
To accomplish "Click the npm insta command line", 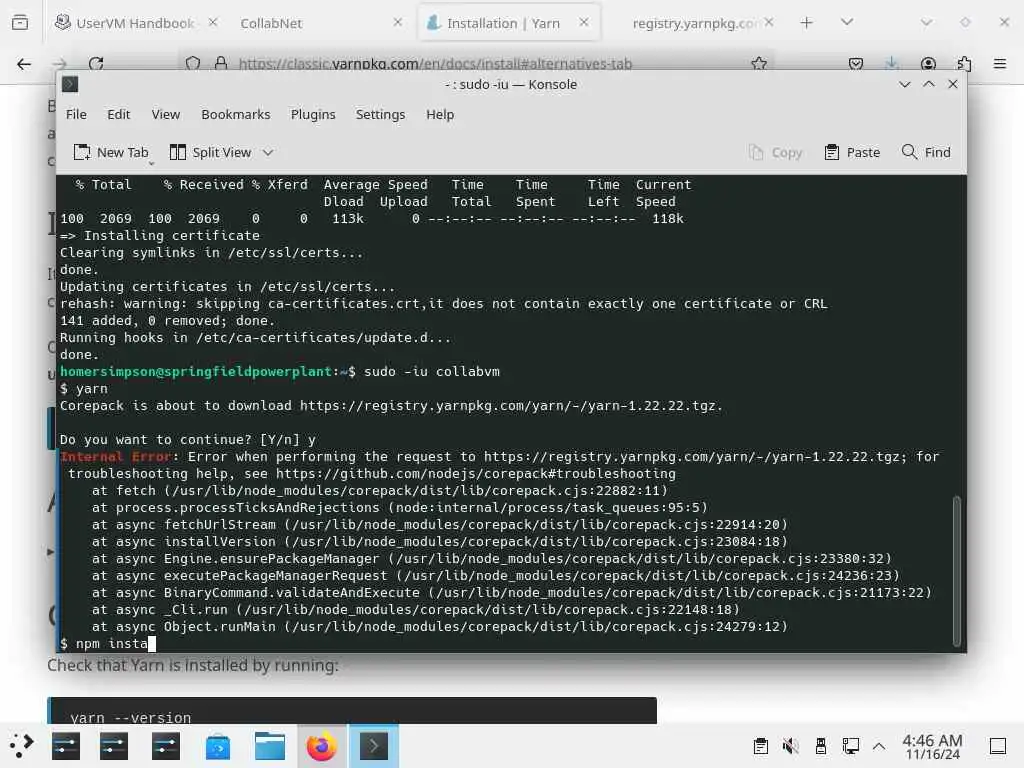I will coord(108,643).
